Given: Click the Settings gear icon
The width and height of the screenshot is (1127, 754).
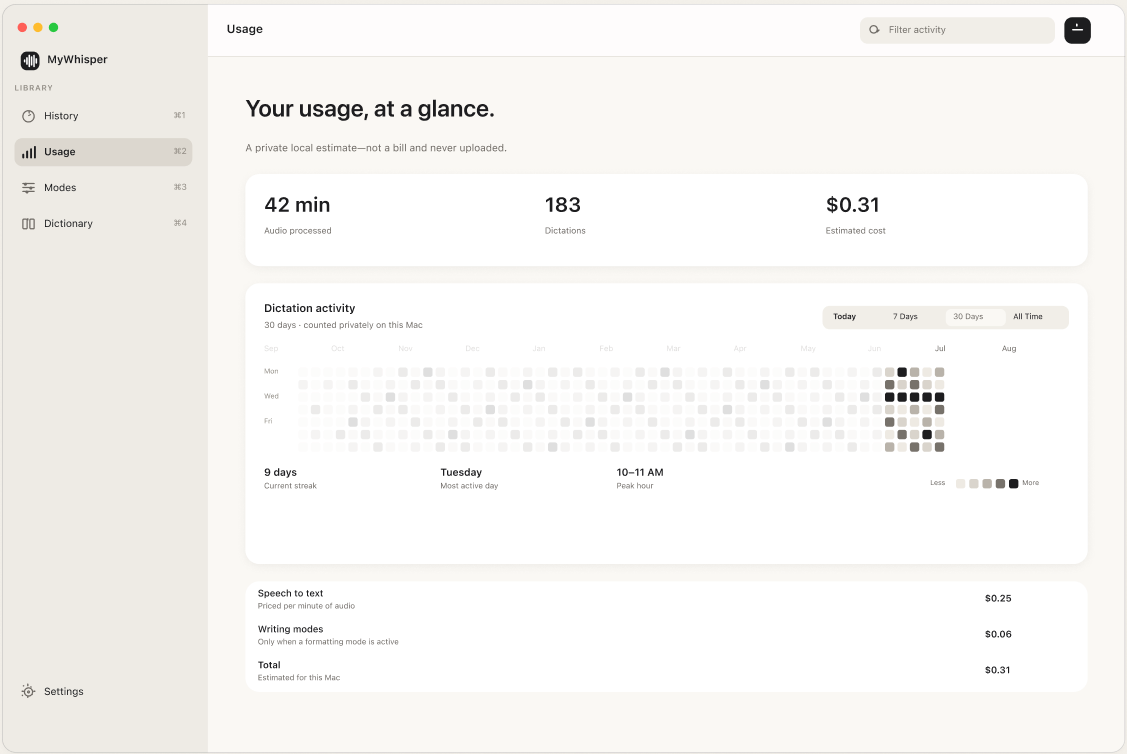Looking at the screenshot, I should click(x=28, y=691).
